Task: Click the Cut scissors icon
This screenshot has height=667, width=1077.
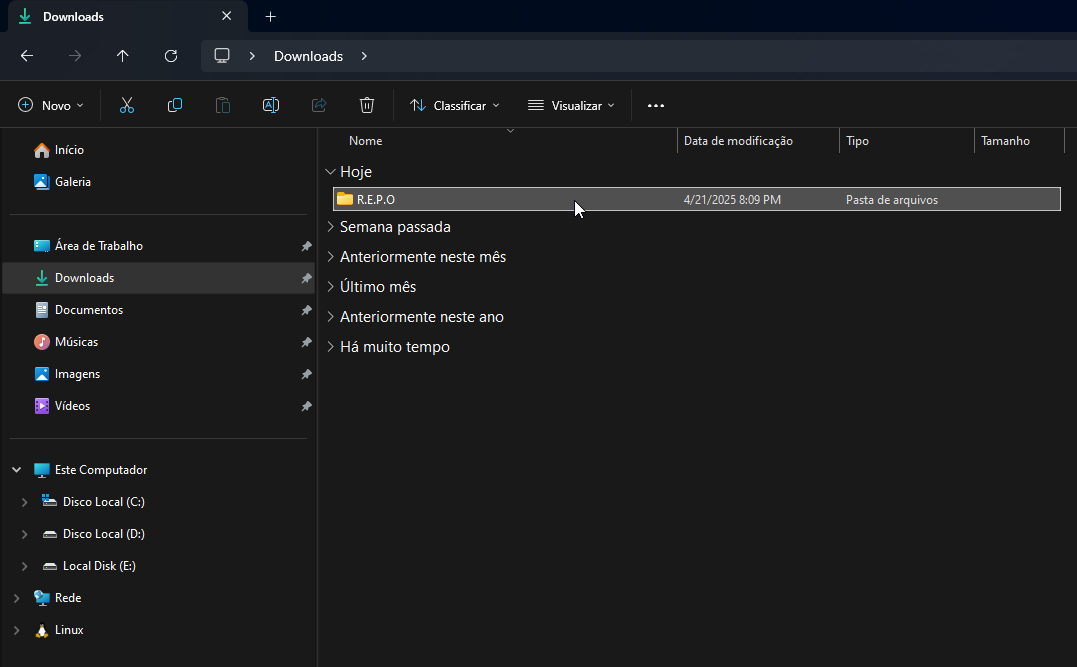Action: click(127, 105)
